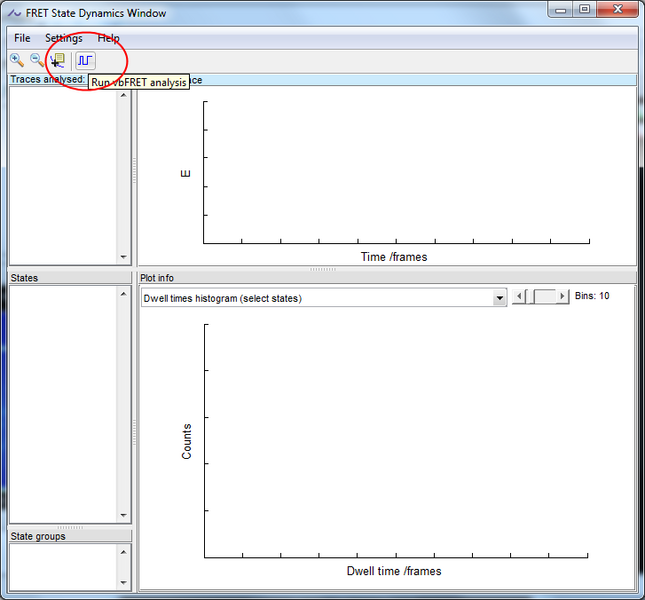The image size is (645, 600).
Task: Click the Bins slider thumb
Action: tap(545, 297)
